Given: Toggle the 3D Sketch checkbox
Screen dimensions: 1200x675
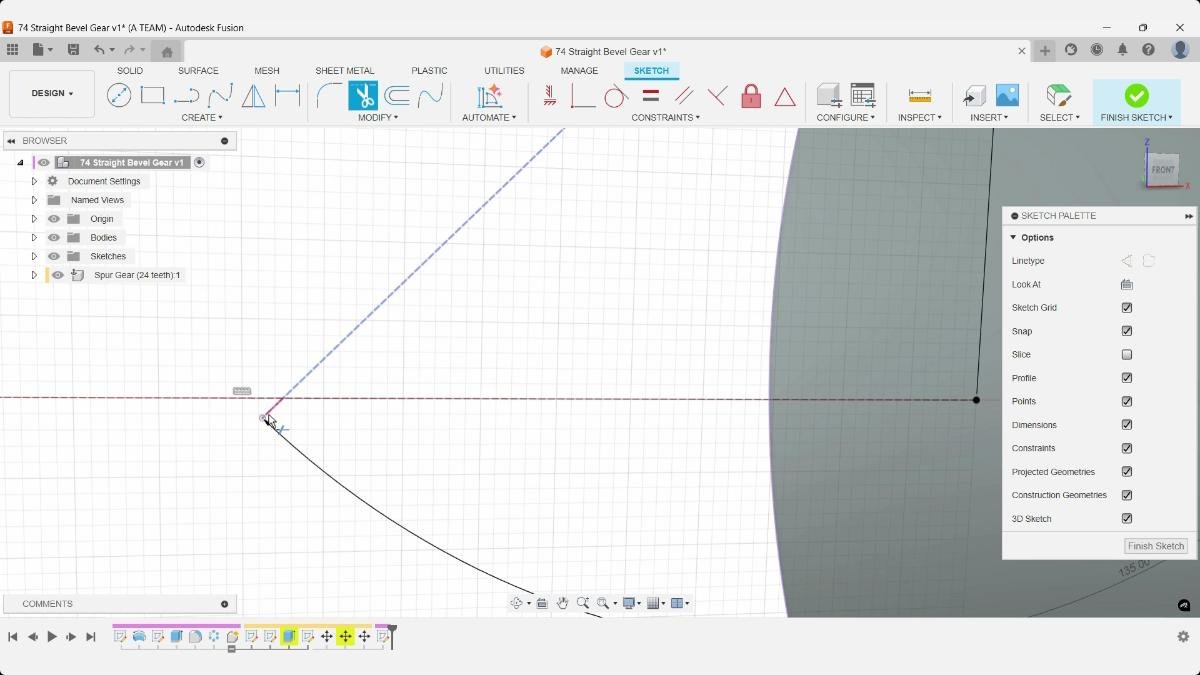Looking at the screenshot, I should point(1127,519).
